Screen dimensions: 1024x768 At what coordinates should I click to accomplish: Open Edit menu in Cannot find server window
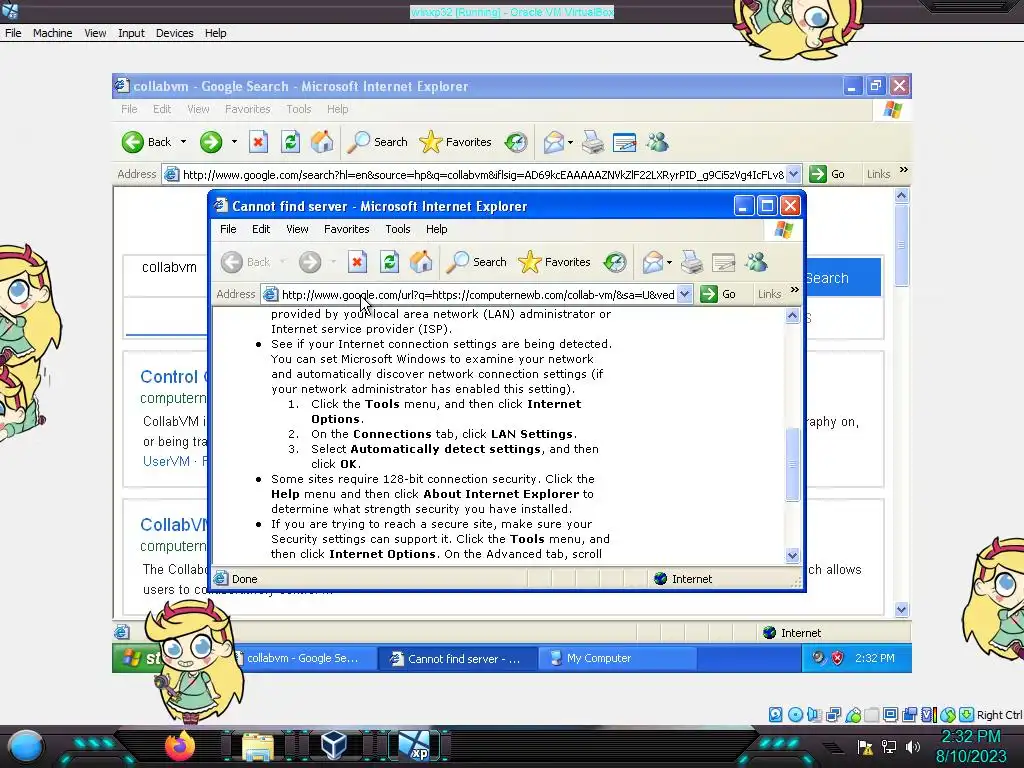[261, 229]
